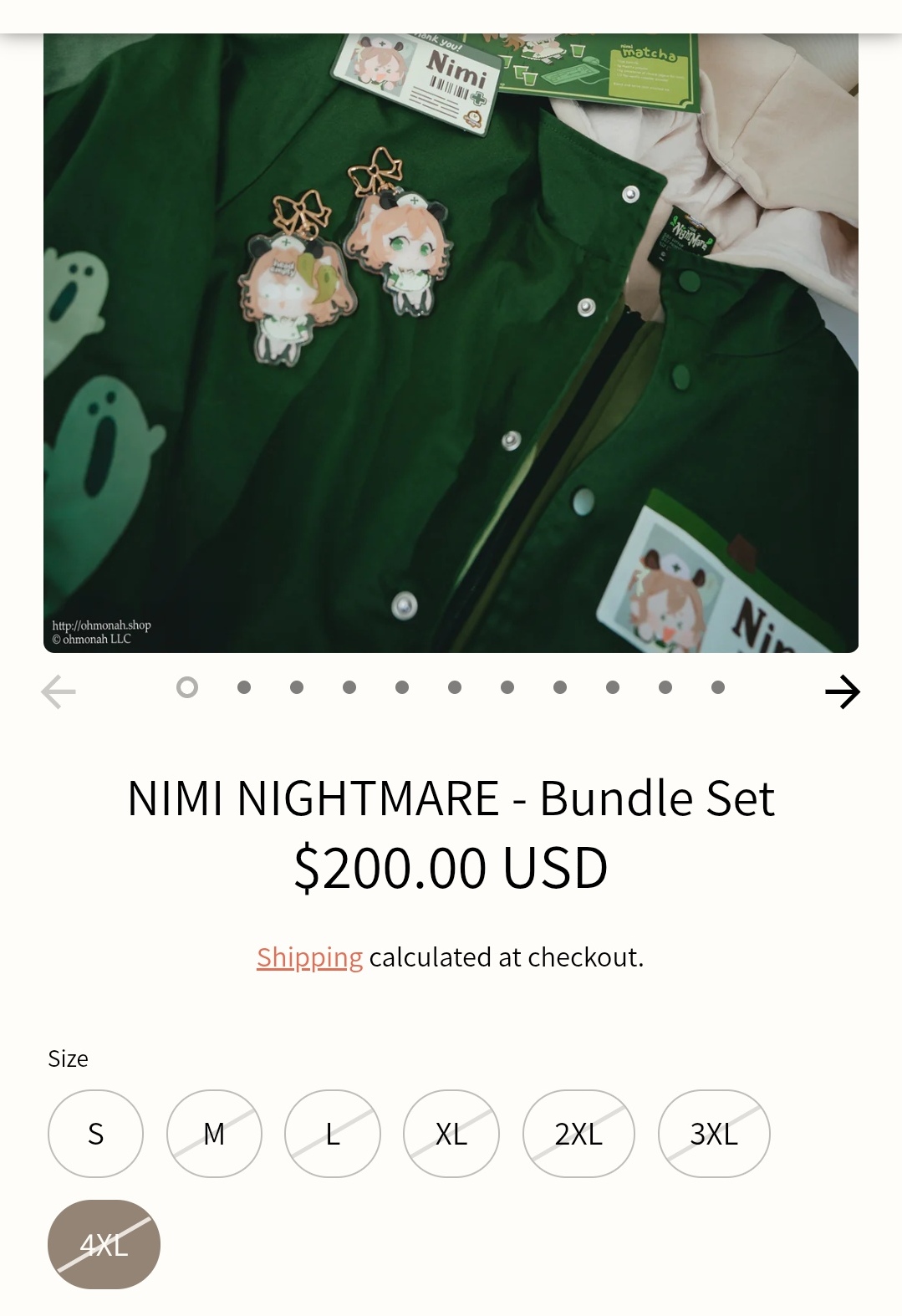
Task: Jump to the sixth carousel dot
Action: pos(455,687)
